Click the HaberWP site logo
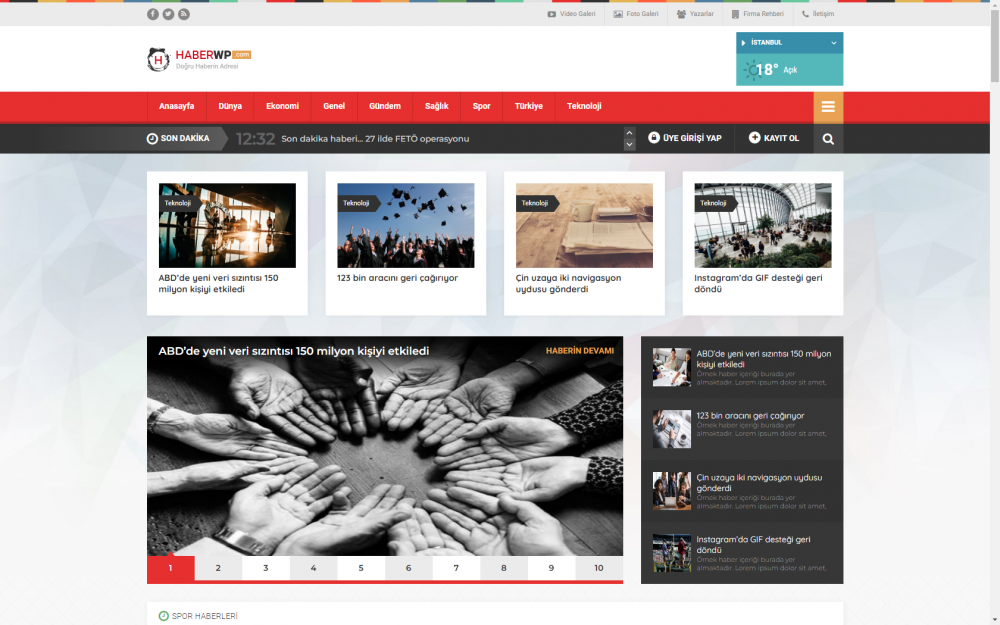This screenshot has width=1000, height=625. [199, 59]
